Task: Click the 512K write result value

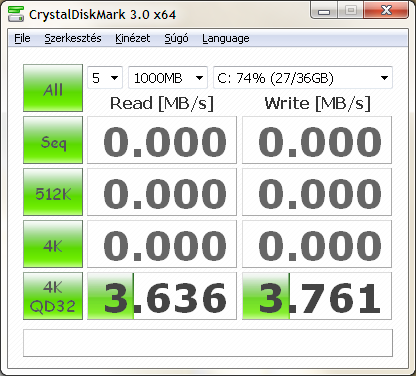Action: [x=317, y=192]
